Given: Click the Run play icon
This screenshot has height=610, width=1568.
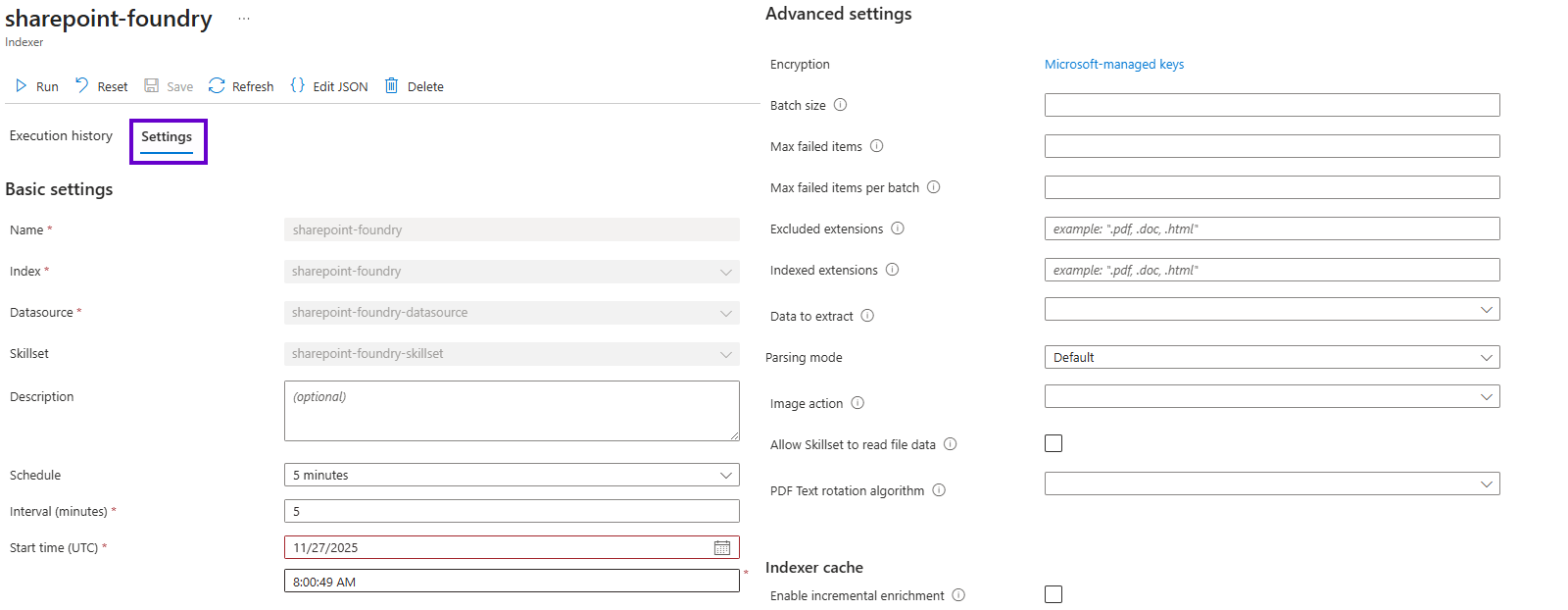Looking at the screenshot, I should tap(21, 86).
